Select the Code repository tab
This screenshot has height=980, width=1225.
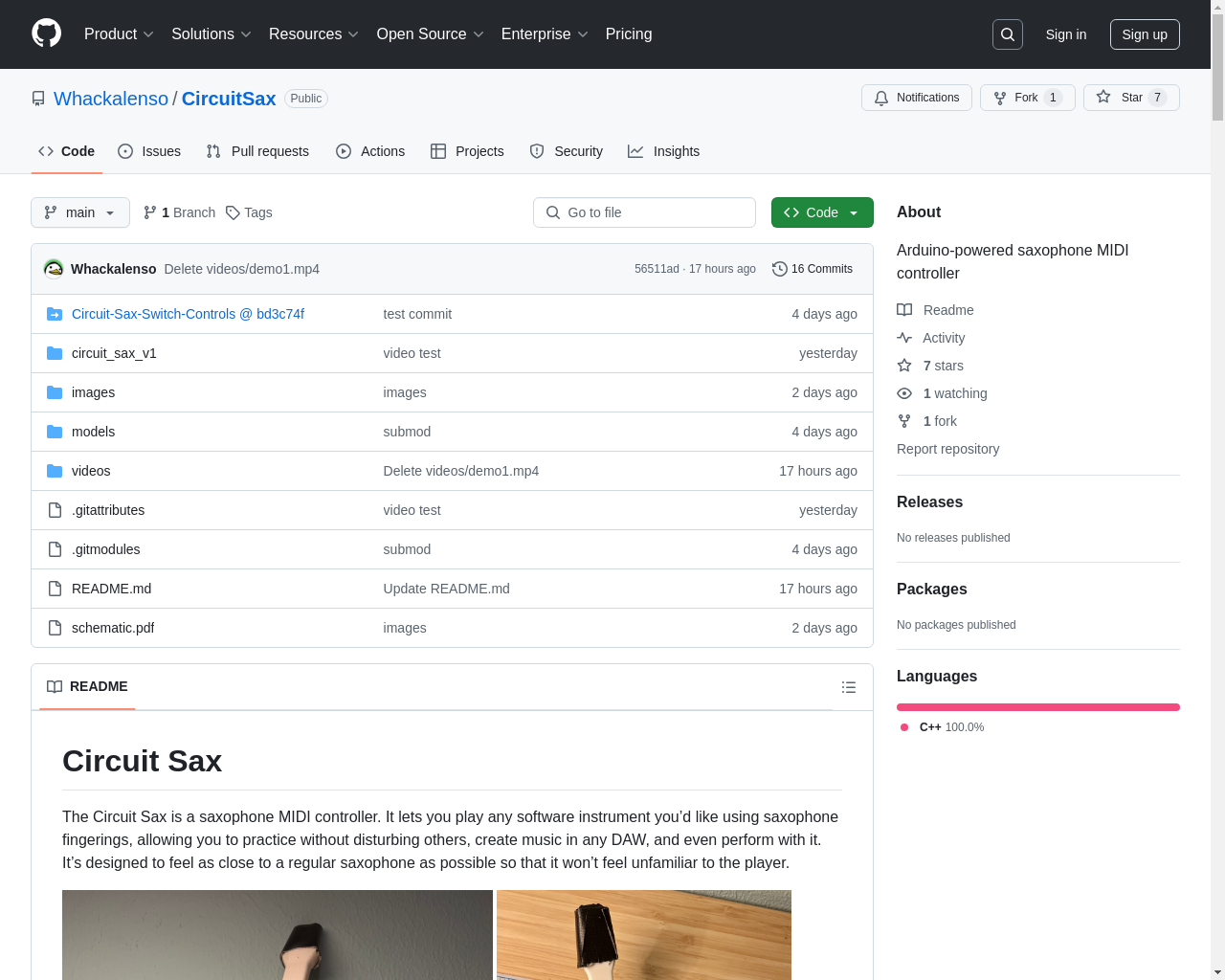coord(66,151)
